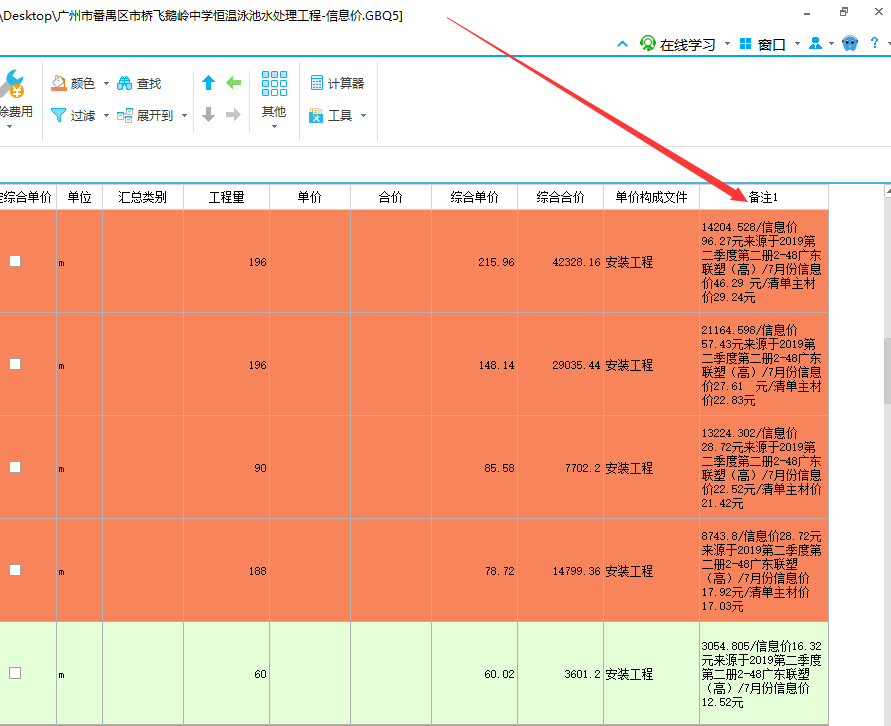Click the 单价 column header
Viewport: 891px width, 726px height.
(310, 197)
